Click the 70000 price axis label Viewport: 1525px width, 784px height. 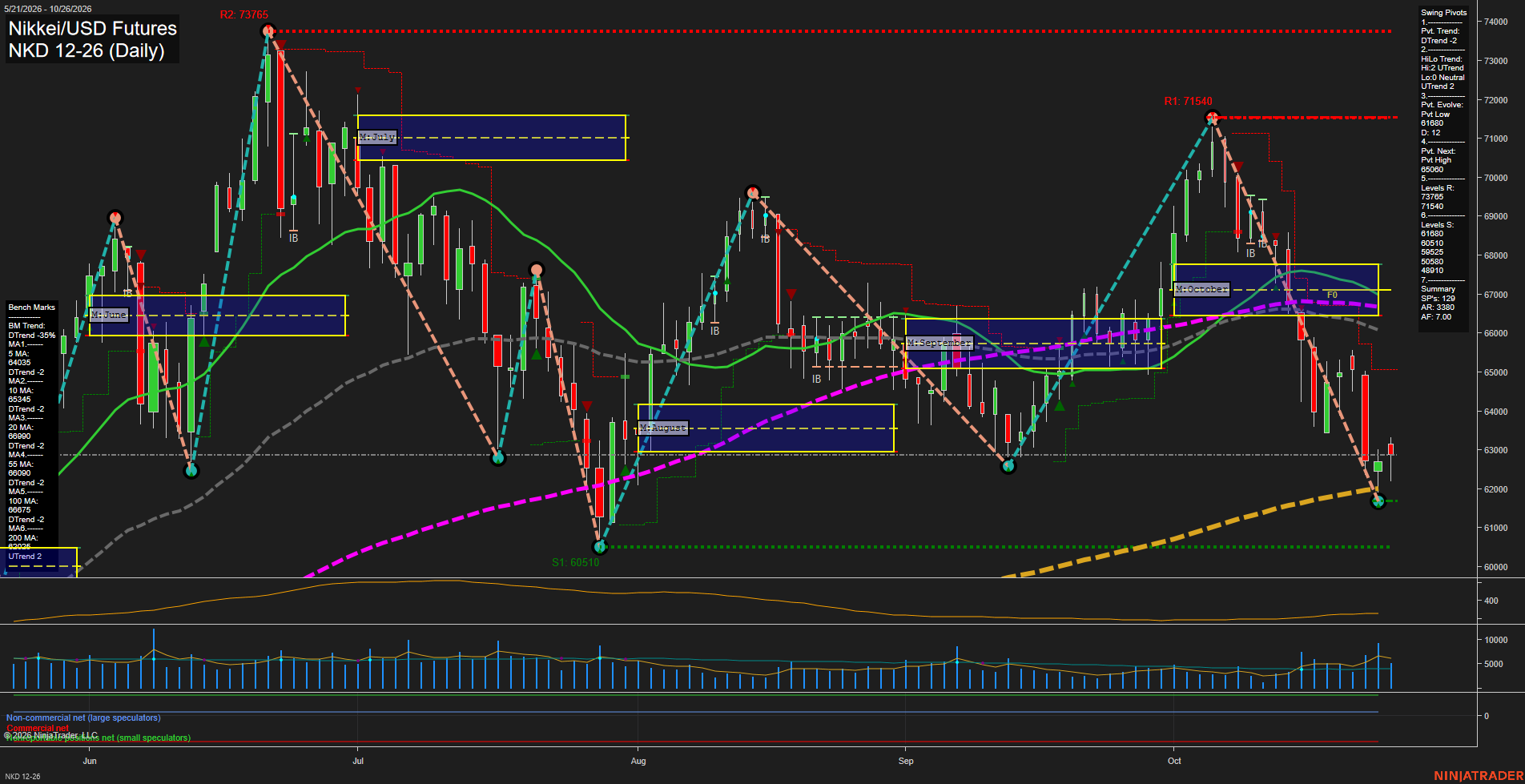pyautogui.click(x=1495, y=178)
